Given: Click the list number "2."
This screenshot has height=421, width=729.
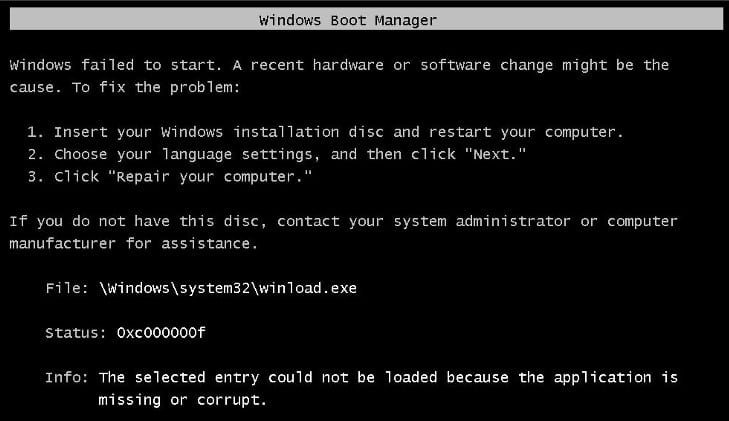Looking at the screenshot, I should point(36,154).
